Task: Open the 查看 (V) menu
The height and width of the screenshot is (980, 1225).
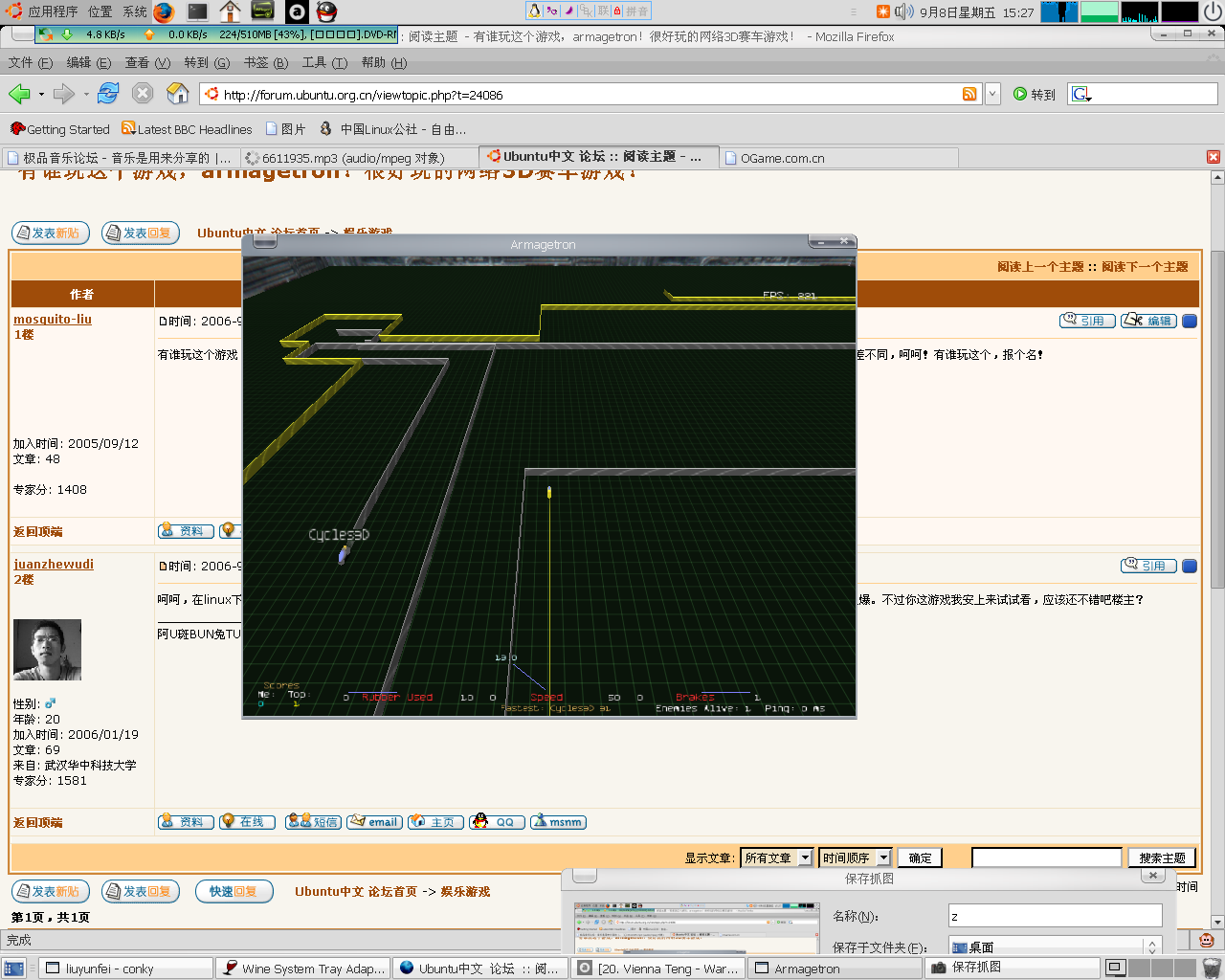Action: (x=147, y=62)
